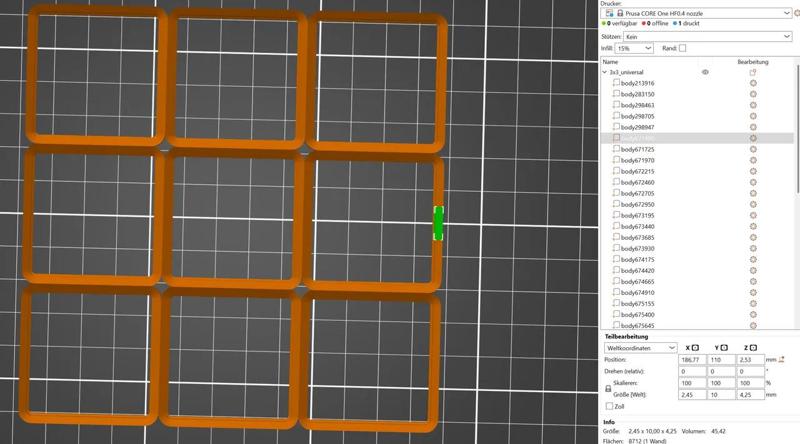Click settings cog for body672460
The height and width of the screenshot is (444, 800).
[x=753, y=182]
